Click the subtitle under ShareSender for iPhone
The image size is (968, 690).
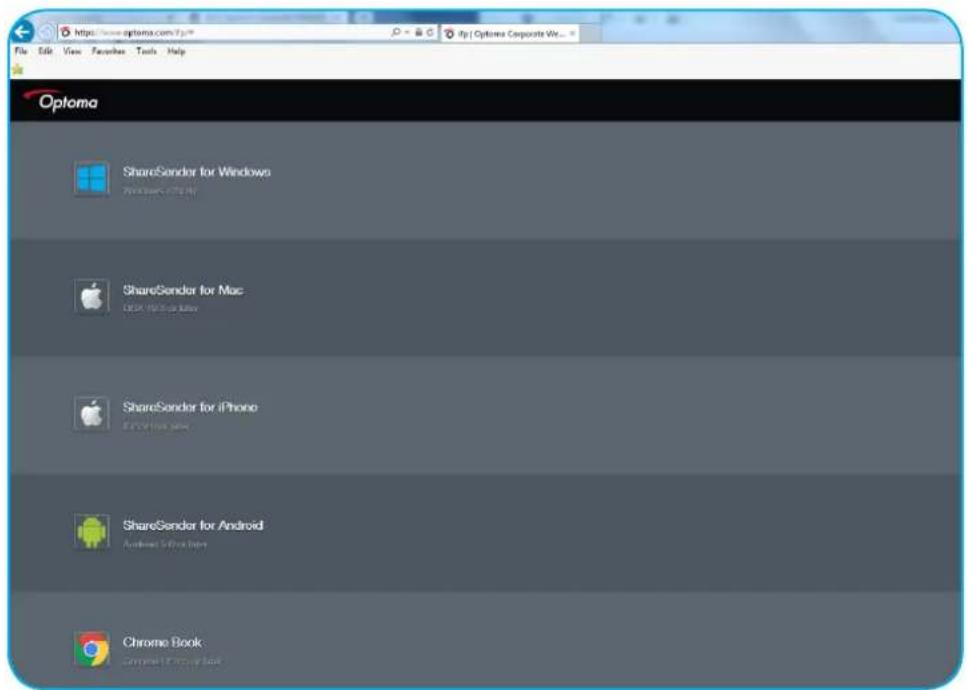coord(156,426)
